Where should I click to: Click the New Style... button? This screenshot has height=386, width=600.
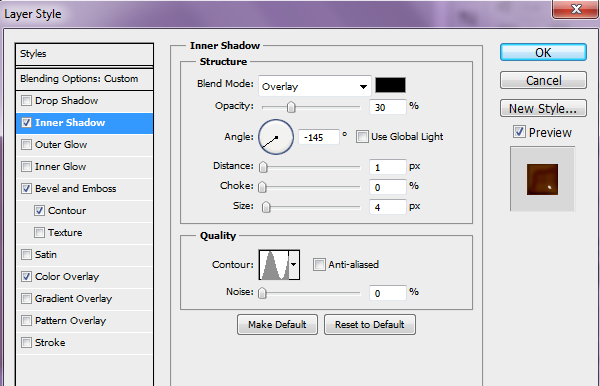pos(543,108)
